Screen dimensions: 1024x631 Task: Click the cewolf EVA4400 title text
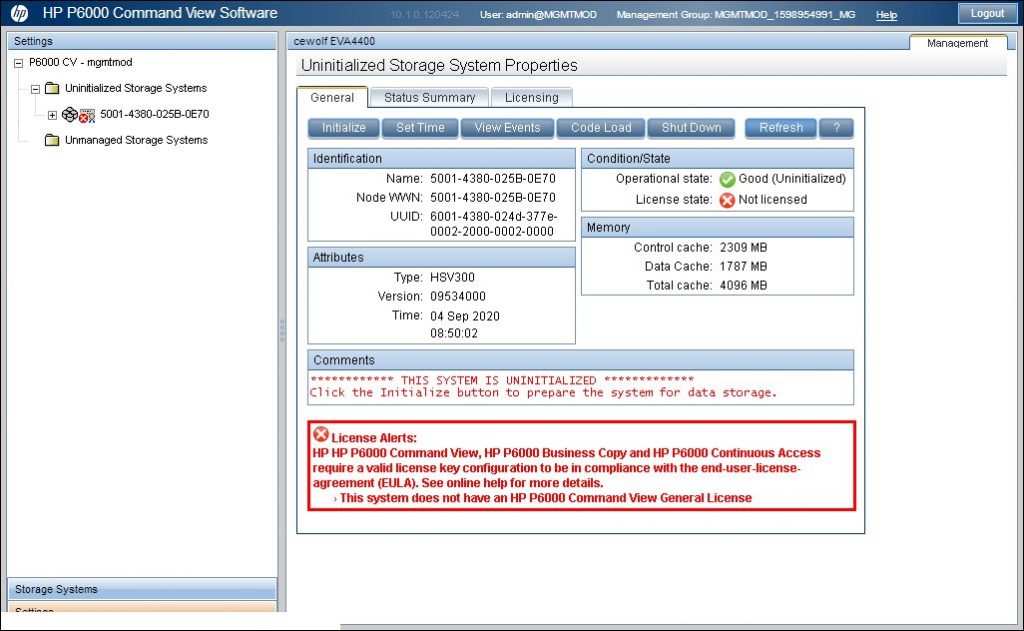coord(334,41)
